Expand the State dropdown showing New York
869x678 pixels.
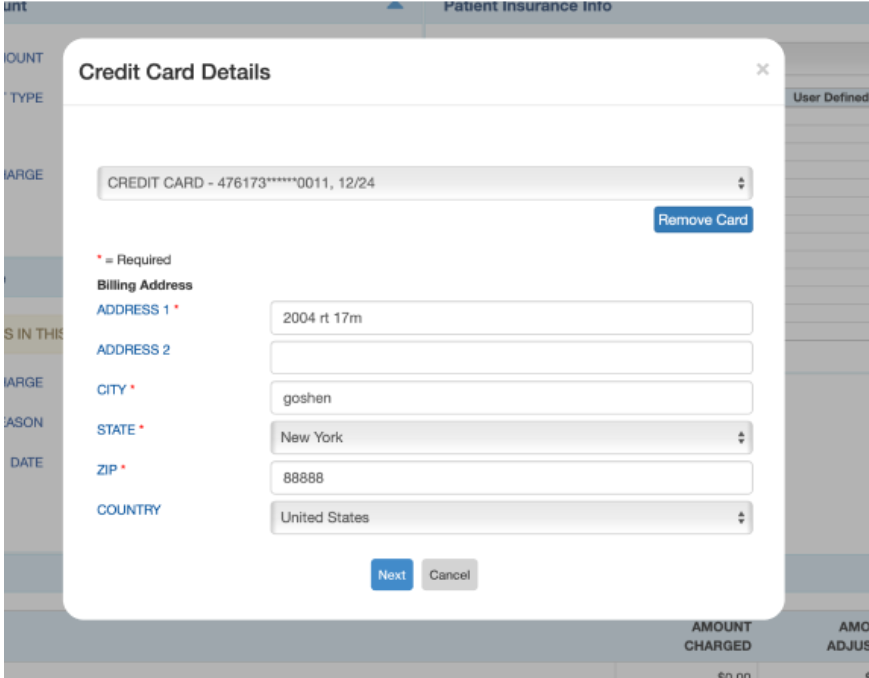coord(510,437)
